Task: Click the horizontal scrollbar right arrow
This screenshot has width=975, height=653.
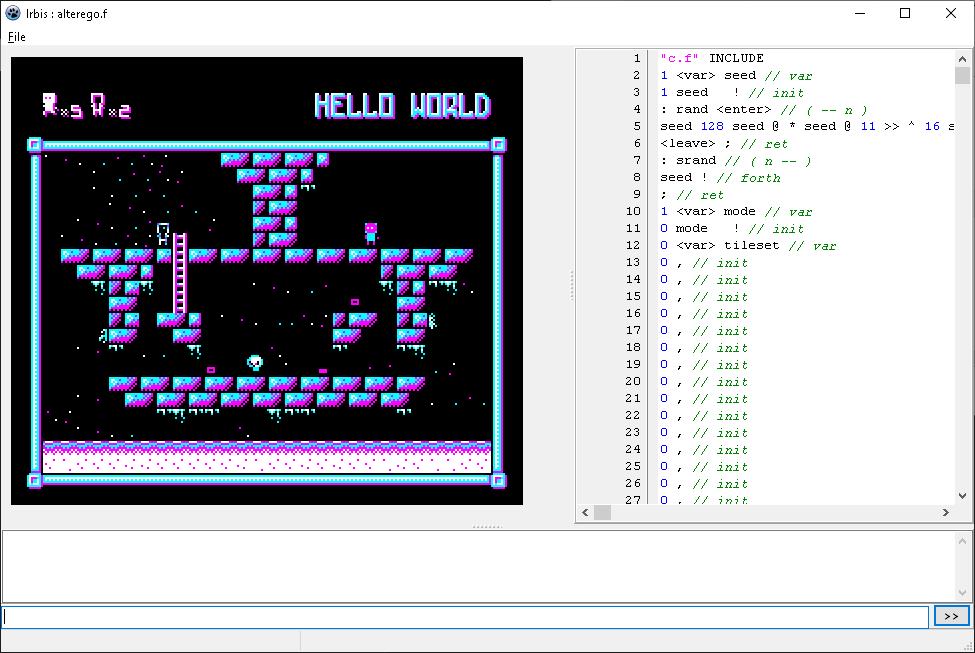Action: pos(945,513)
